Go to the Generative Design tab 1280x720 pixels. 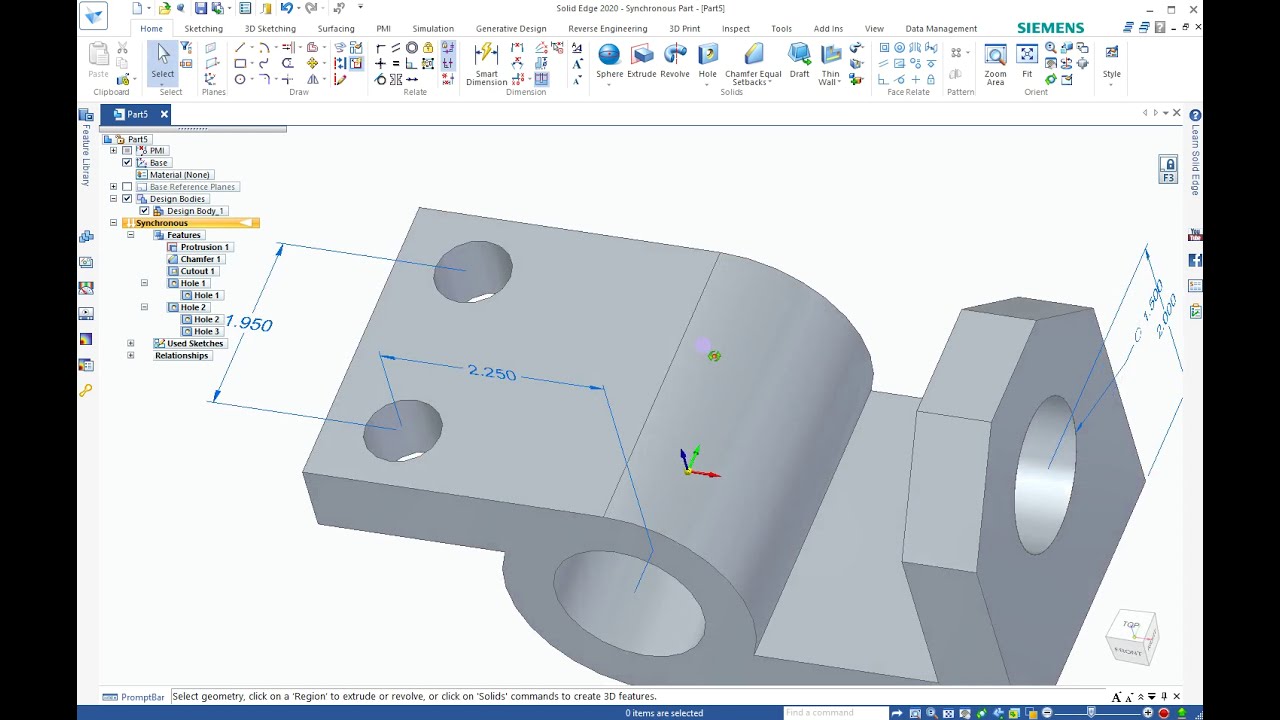coord(511,28)
